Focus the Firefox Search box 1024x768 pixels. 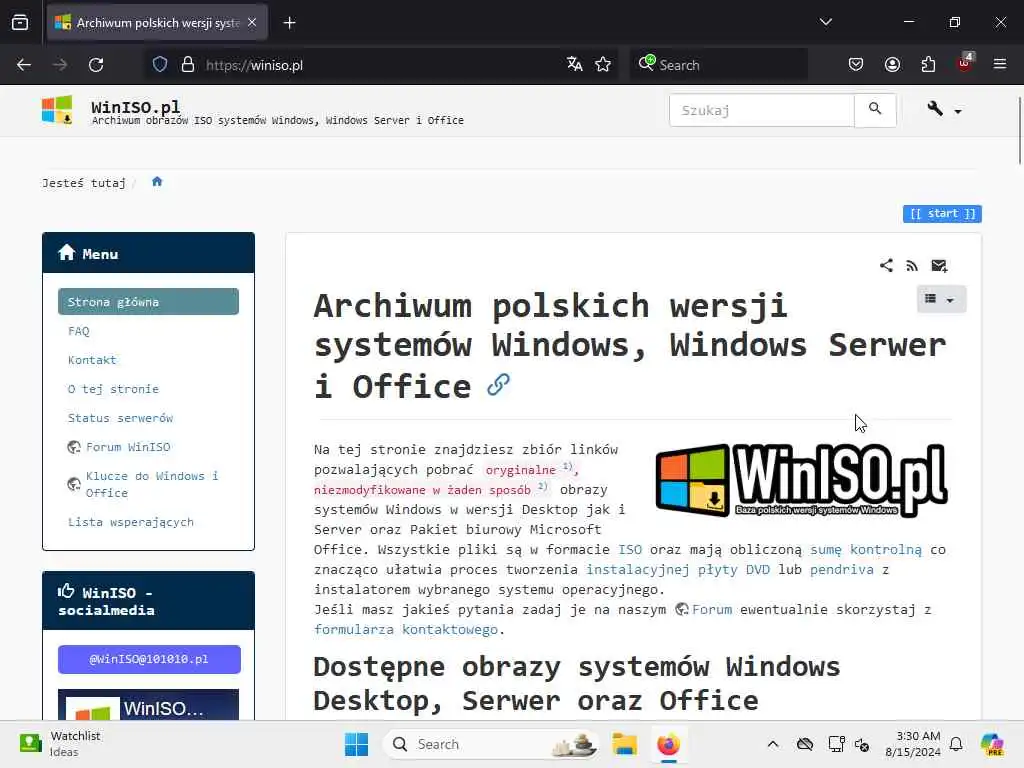click(x=718, y=65)
